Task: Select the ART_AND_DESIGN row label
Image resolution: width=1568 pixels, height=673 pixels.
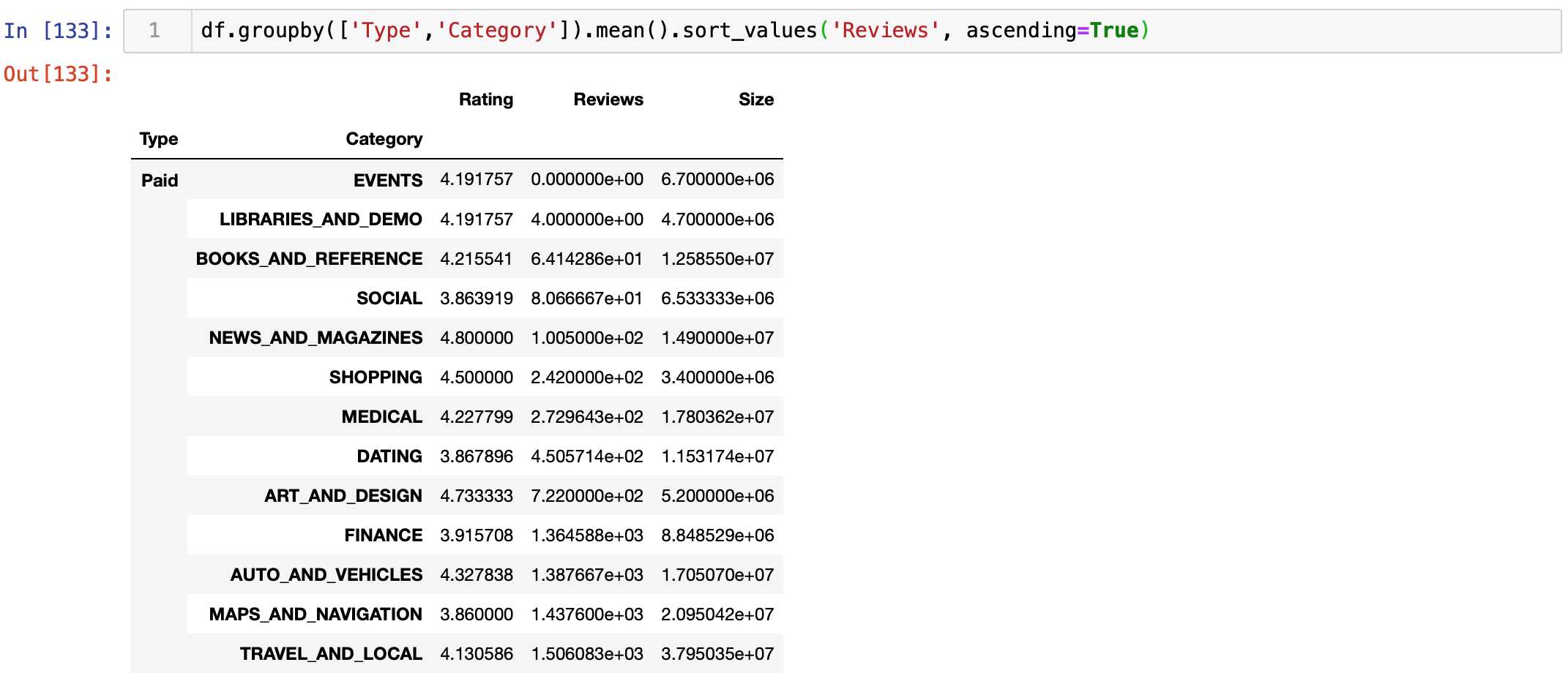Action: tap(343, 496)
